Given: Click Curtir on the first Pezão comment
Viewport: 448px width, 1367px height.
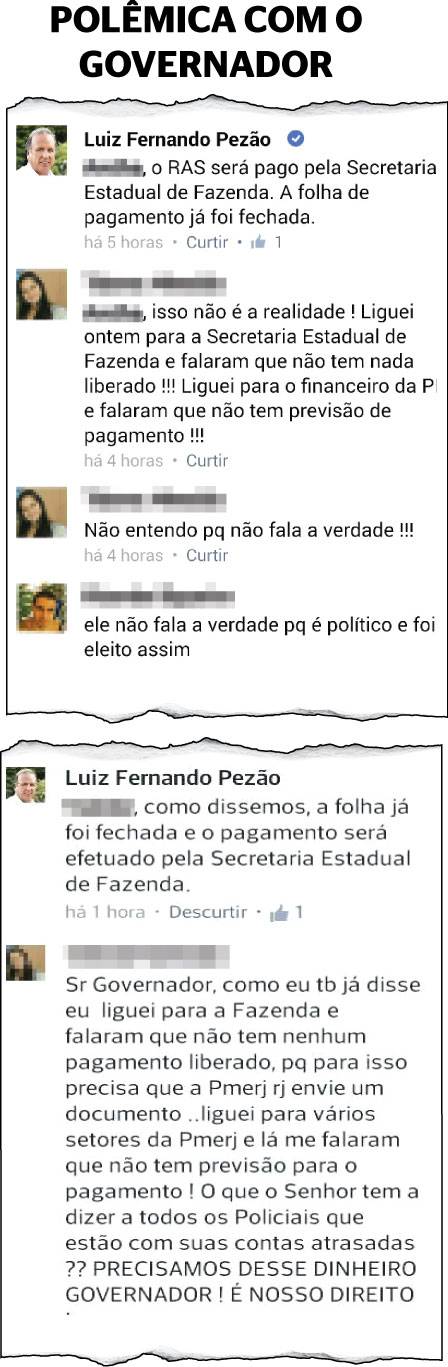Looking at the screenshot, I should tap(207, 242).
